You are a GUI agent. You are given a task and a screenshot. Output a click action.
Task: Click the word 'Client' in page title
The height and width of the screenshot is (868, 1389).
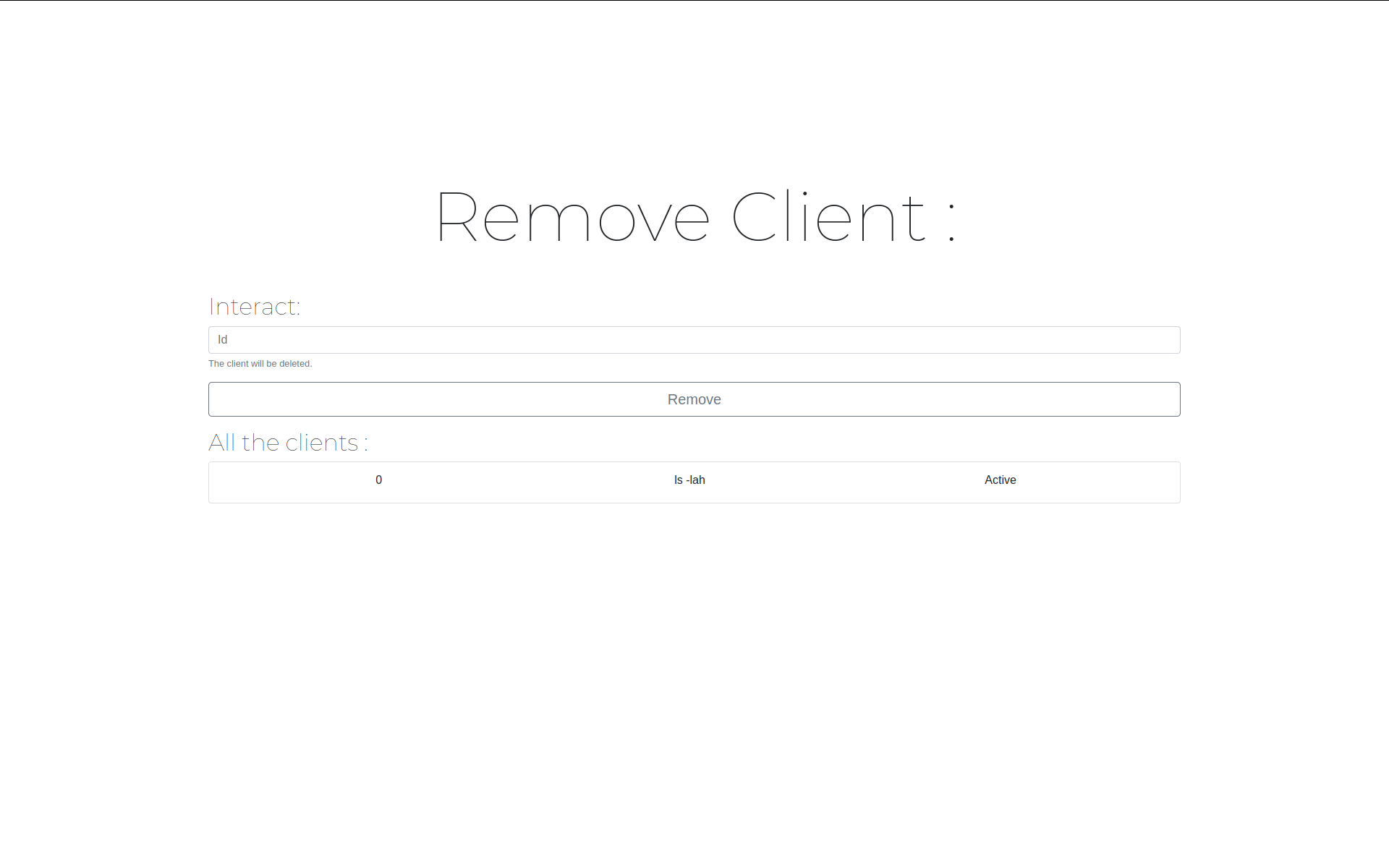(x=829, y=217)
